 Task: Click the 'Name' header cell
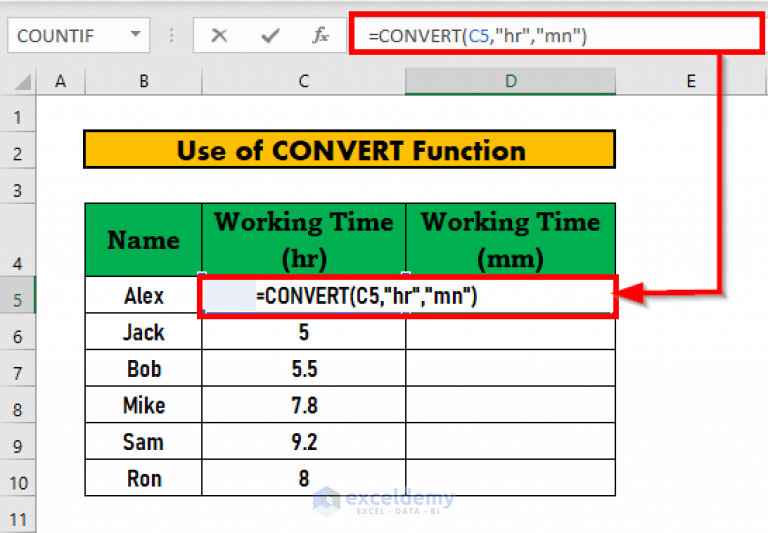click(144, 240)
